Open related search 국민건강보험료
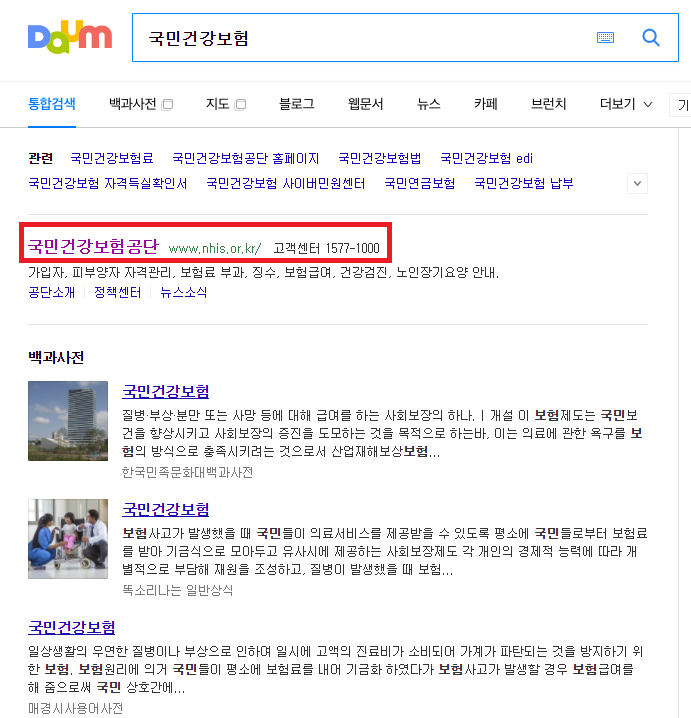The height and width of the screenshot is (718, 691). pos(112,158)
